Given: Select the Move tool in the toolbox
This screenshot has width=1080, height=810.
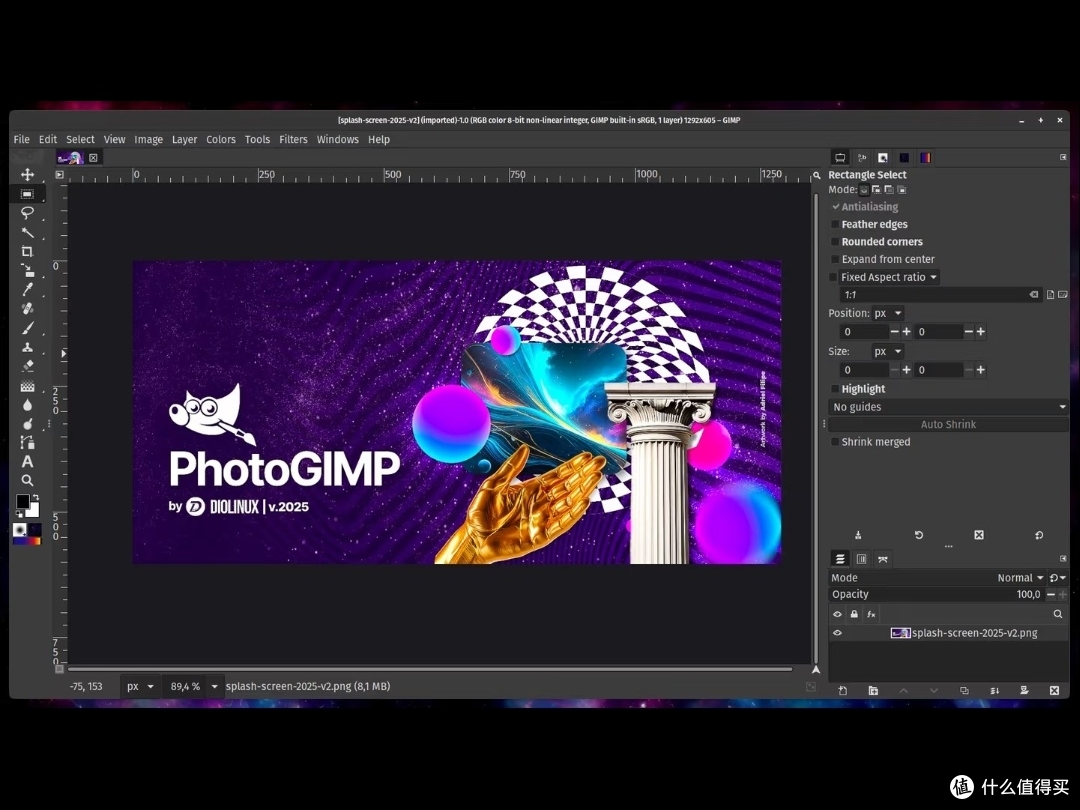Looking at the screenshot, I should pos(28,174).
